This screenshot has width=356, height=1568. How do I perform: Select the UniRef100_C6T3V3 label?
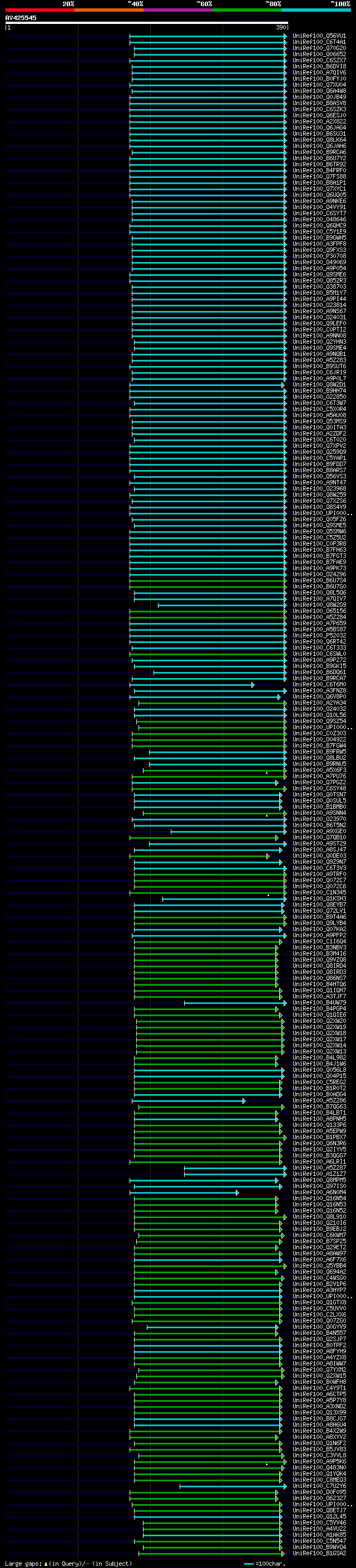[319, 868]
